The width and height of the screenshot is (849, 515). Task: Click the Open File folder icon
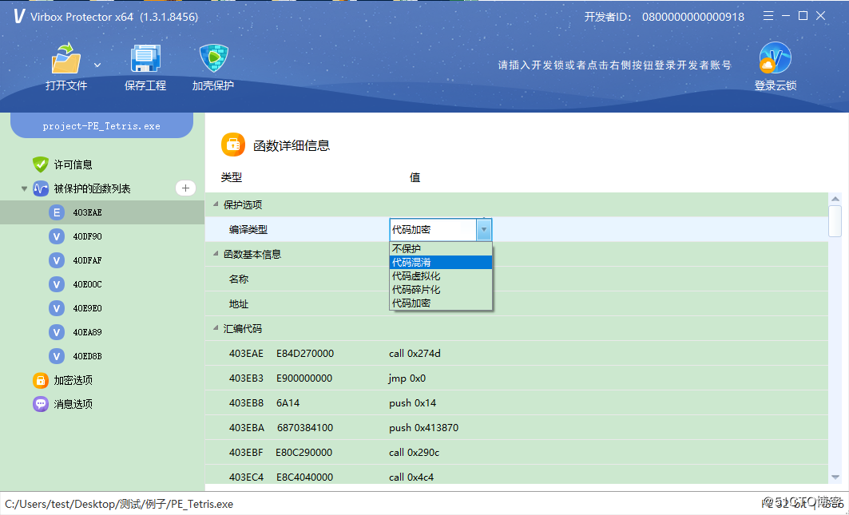click(x=66, y=58)
